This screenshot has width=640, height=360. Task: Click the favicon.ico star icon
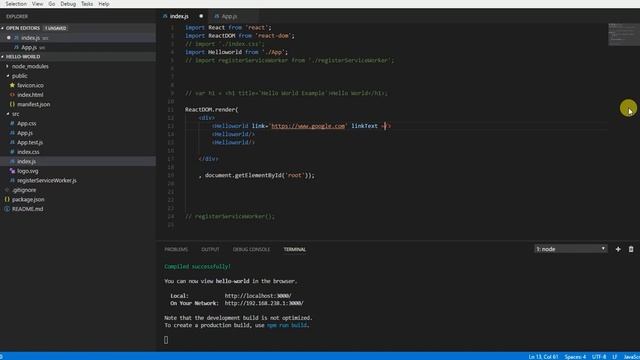pyautogui.click(x=12, y=85)
